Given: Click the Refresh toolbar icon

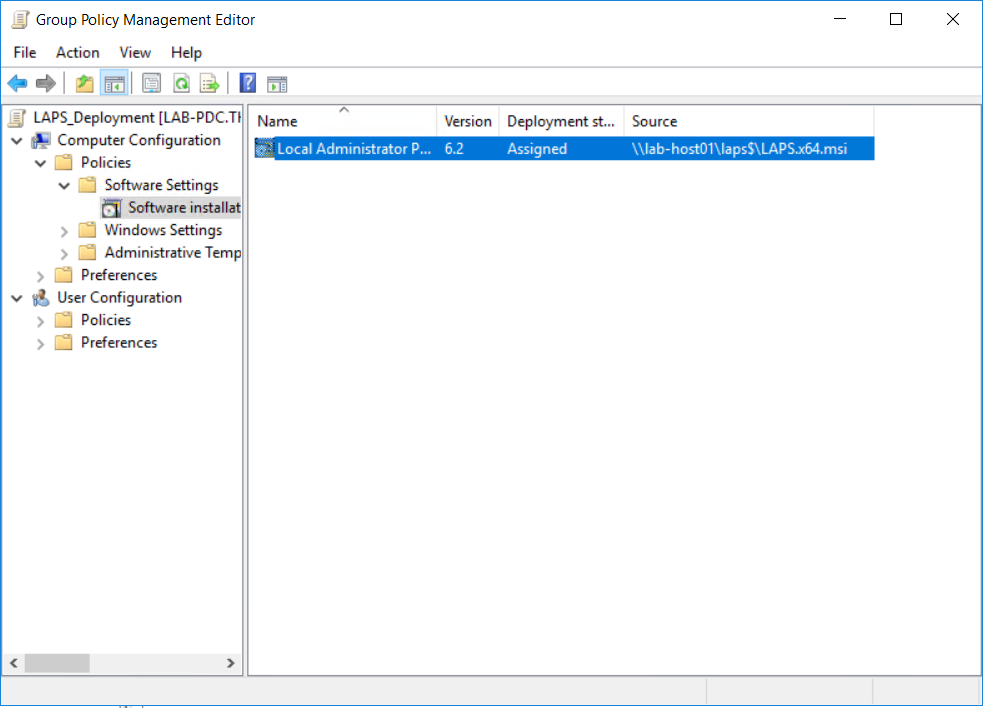Looking at the screenshot, I should (181, 84).
